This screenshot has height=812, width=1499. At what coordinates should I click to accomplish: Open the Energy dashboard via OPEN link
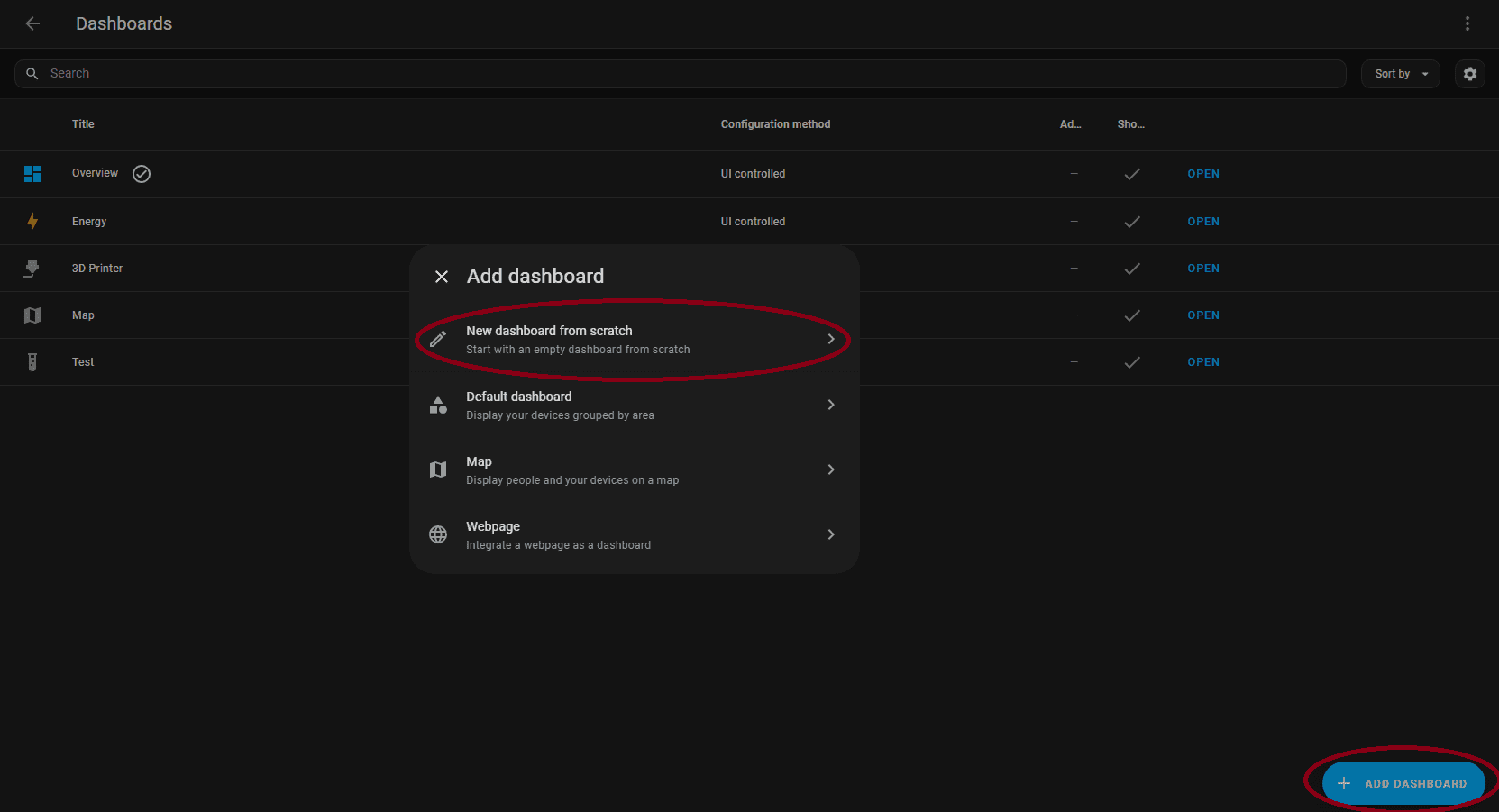tap(1202, 222)
